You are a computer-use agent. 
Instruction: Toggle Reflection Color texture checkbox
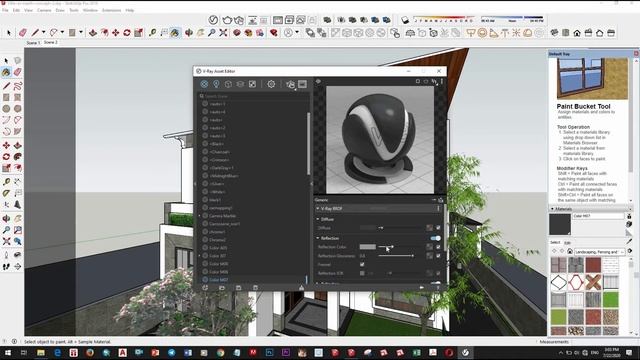click(438, 247)
